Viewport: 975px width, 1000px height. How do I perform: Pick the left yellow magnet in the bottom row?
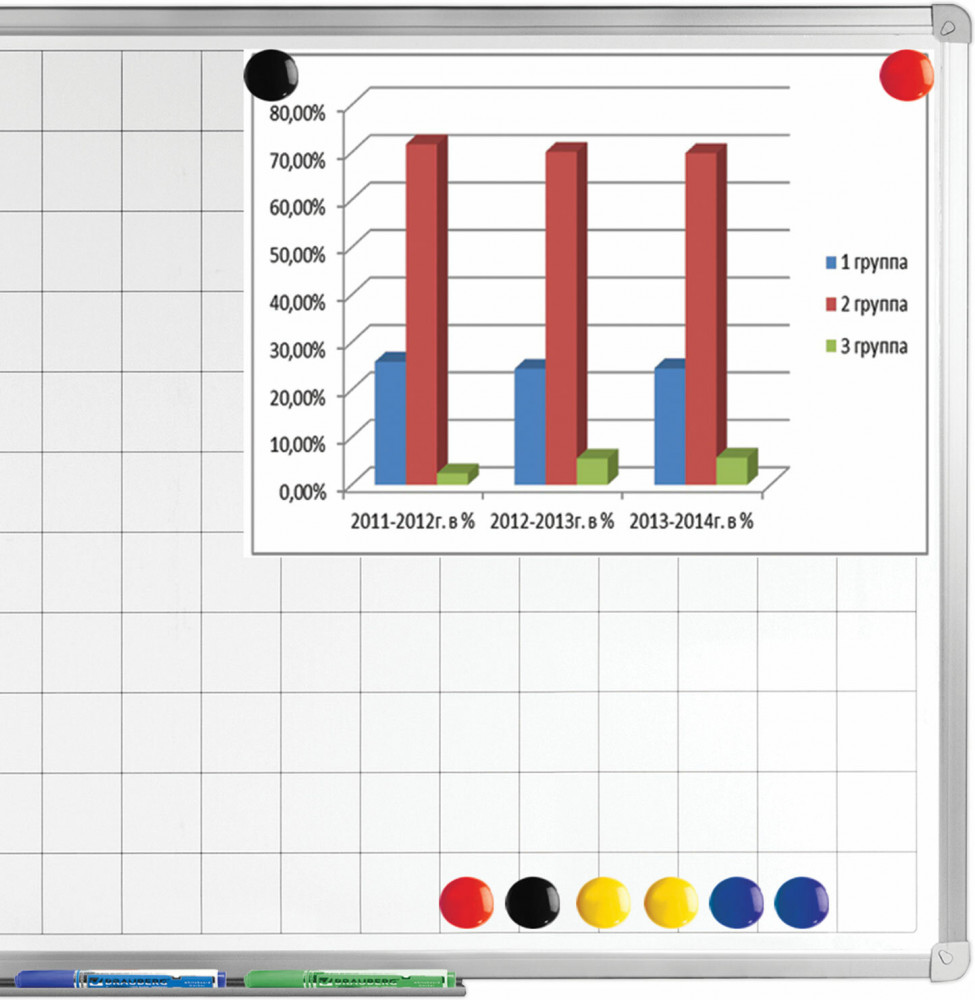coord(603,902)
